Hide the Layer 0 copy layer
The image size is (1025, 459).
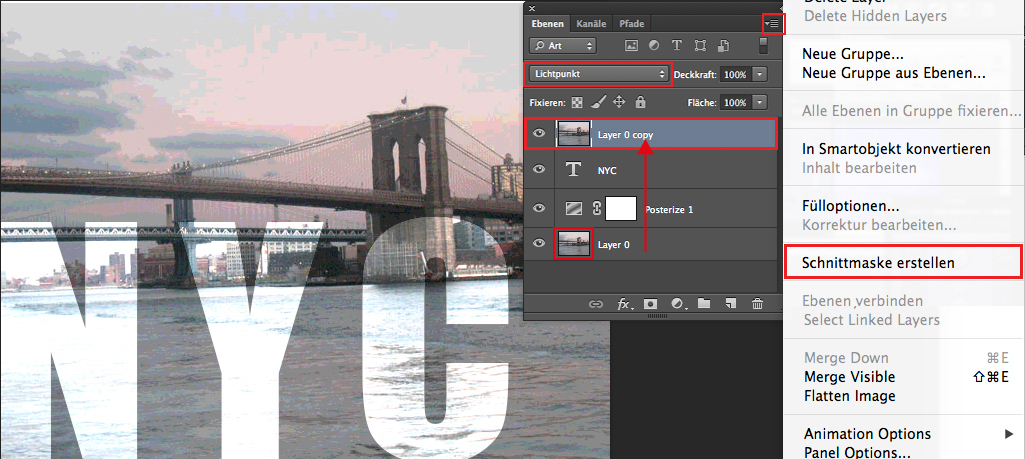click(x=539, y=134)
